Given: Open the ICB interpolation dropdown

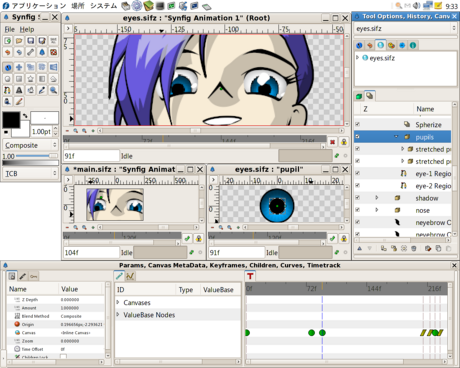Looking at the screenshot, I should (31, 174).
